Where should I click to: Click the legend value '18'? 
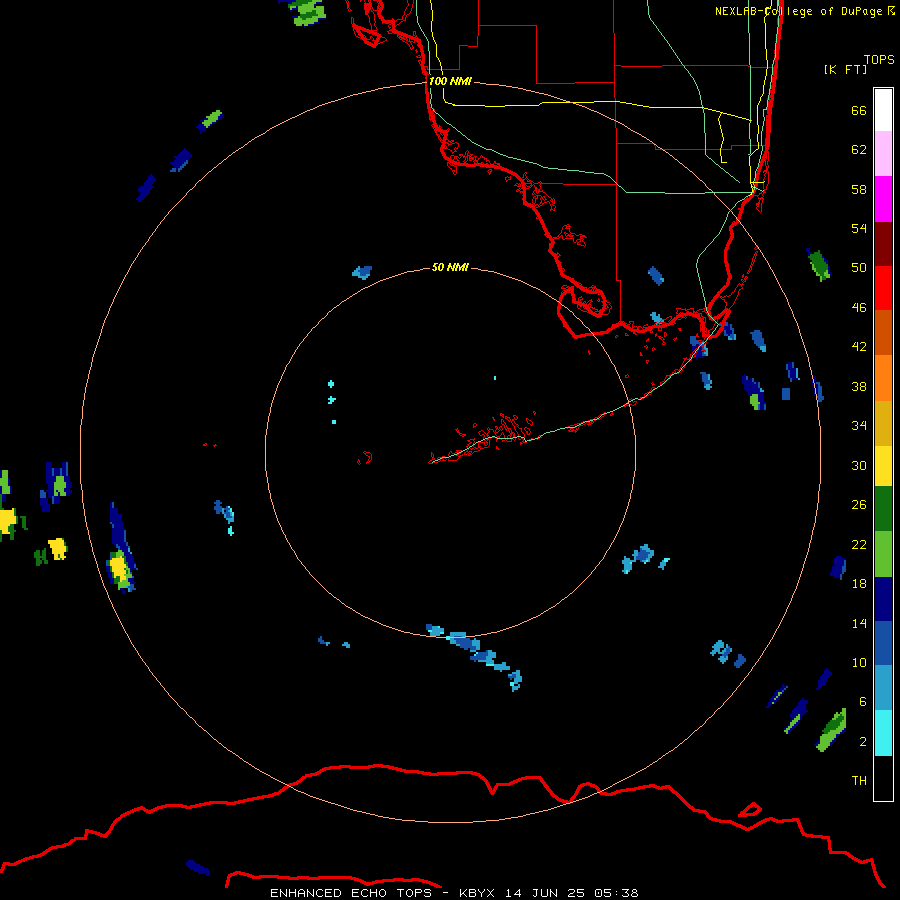[859, 584]
